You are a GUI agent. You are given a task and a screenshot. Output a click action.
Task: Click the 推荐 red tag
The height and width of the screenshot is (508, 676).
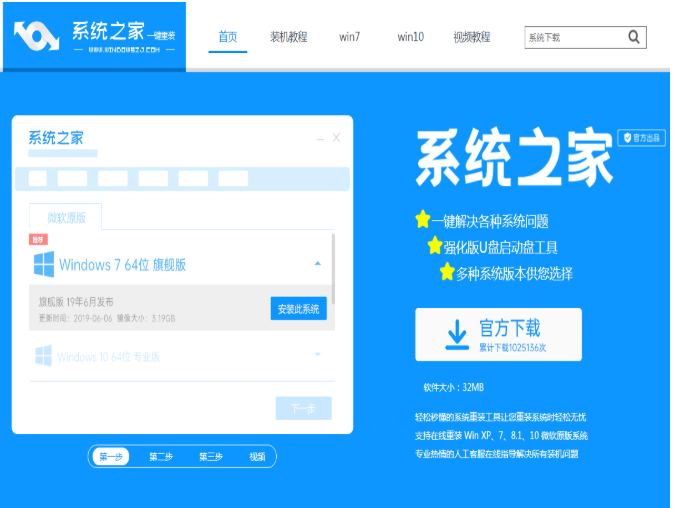(x=38, y=239)
